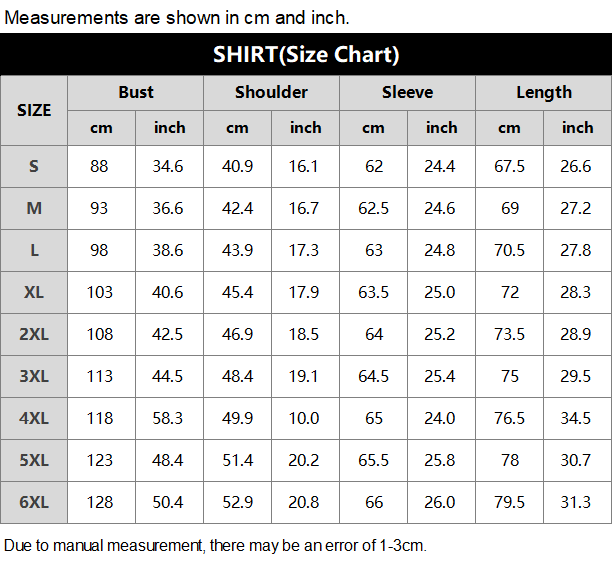Click the 3XL sleeve value 64.5

pyautogui.click(x=373, y=376)
